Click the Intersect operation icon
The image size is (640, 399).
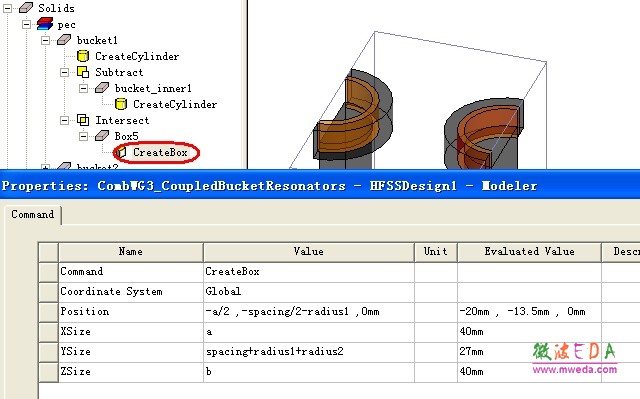click(x=83, y=120)
